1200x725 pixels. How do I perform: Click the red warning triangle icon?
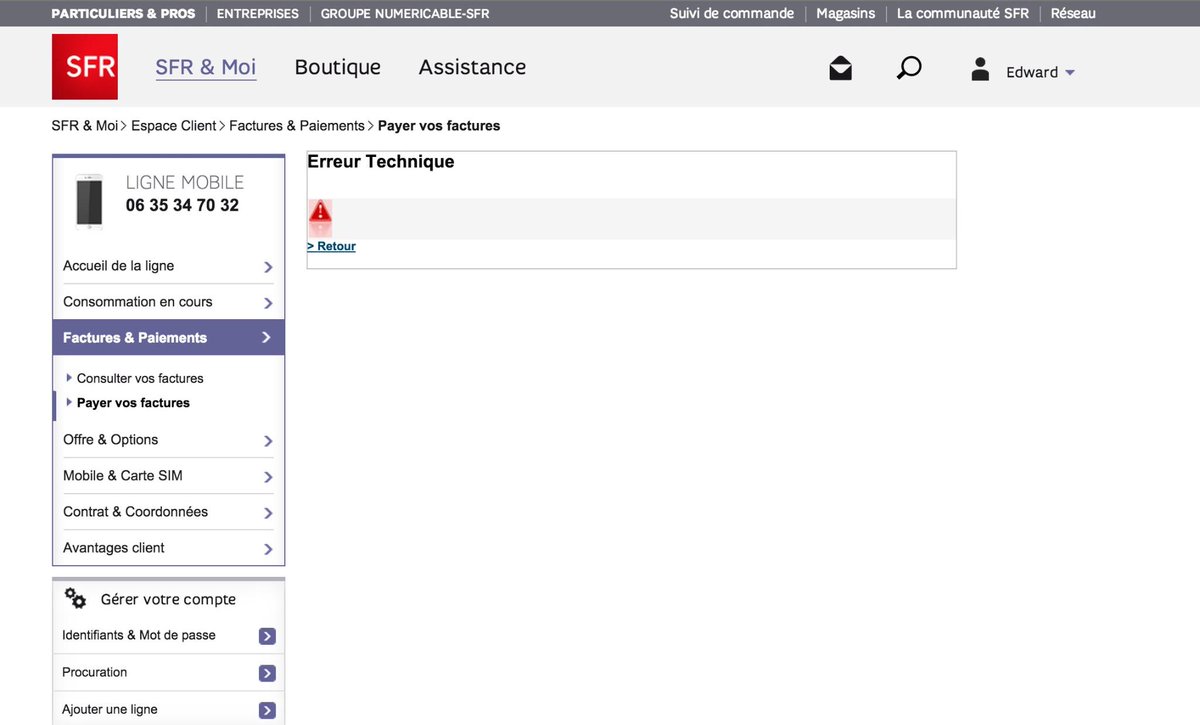pos(320,212)
